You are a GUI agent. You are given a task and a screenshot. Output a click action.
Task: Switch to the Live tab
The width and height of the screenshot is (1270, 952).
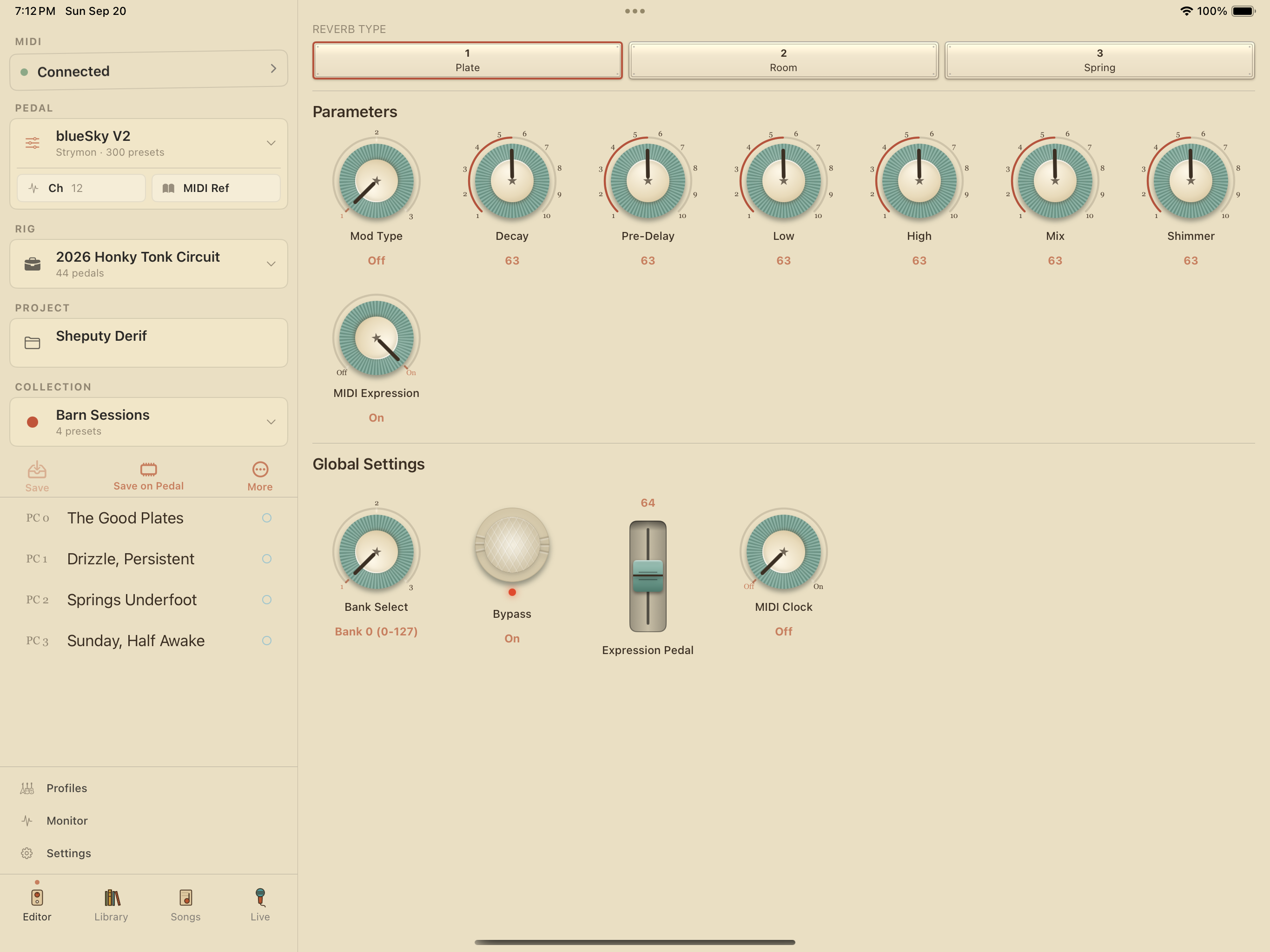(x=260, y=904)
